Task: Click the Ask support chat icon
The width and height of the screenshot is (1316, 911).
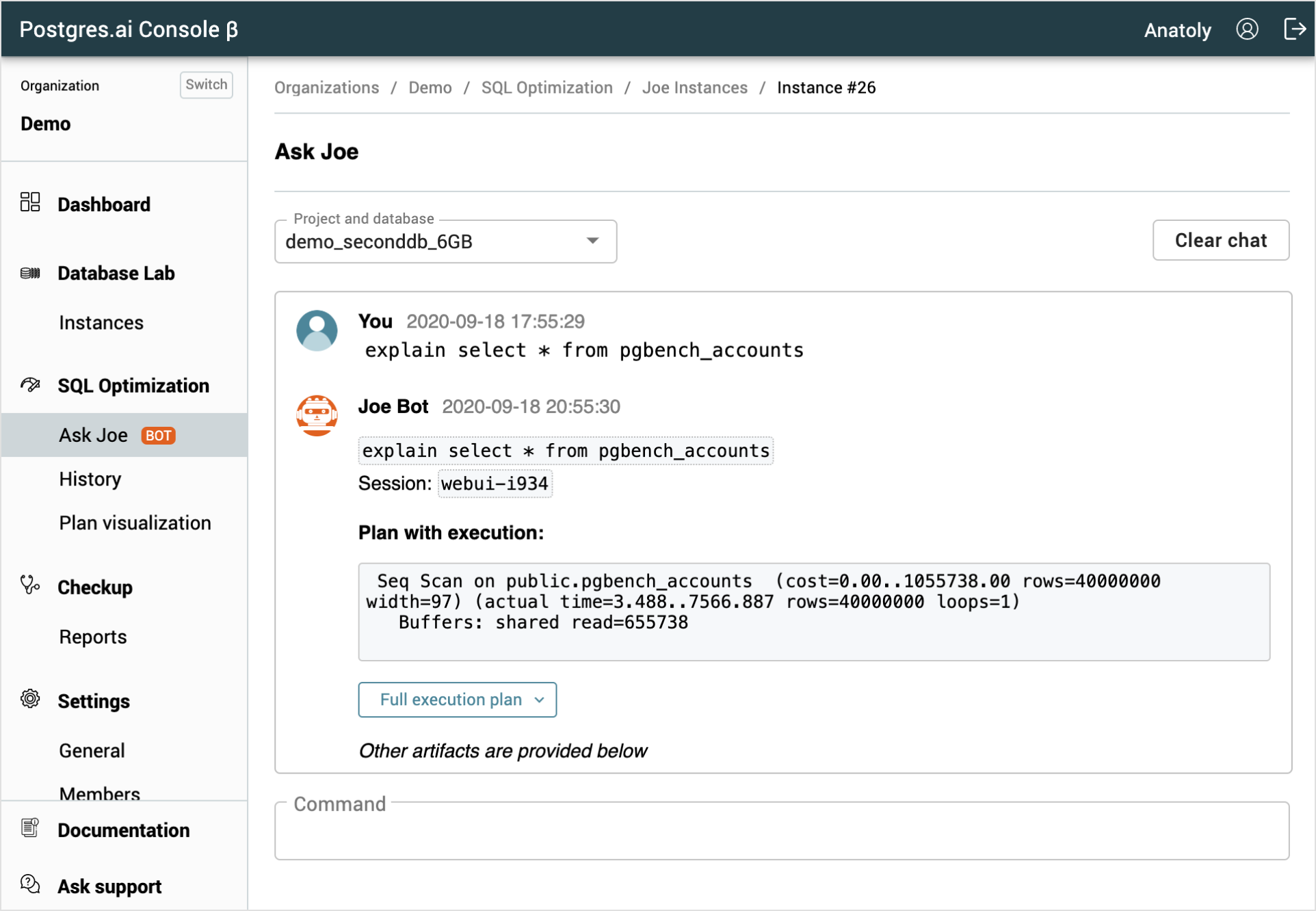Action: pyautogui.click(x=30, y=884)
